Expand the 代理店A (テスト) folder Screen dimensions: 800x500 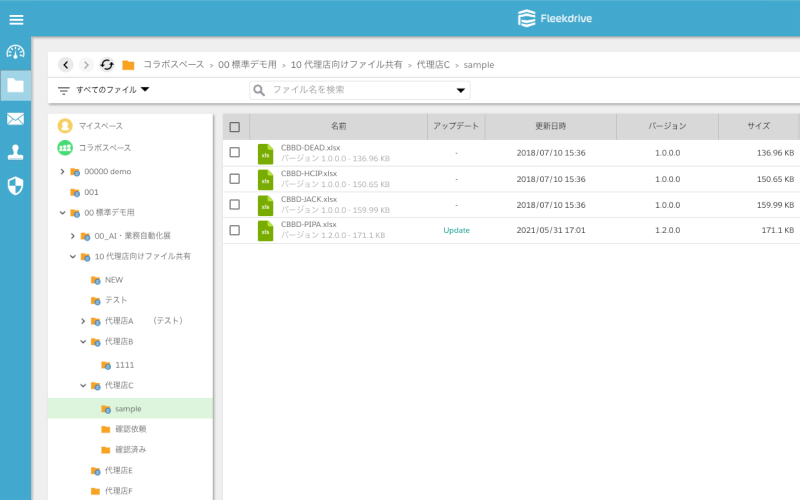click(83, 321)
